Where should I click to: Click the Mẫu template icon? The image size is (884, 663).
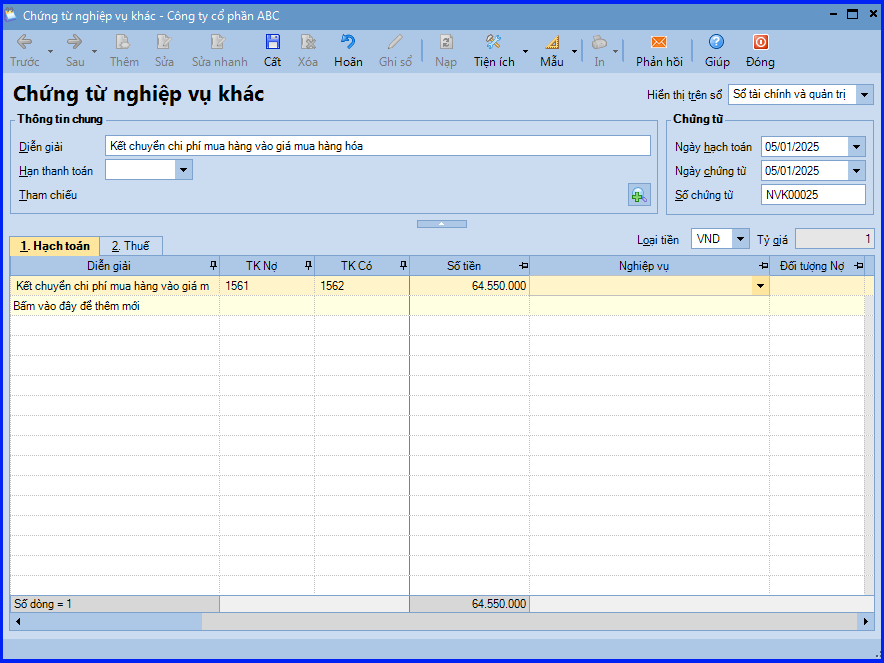pyautogui.click(x=552, y=43)
